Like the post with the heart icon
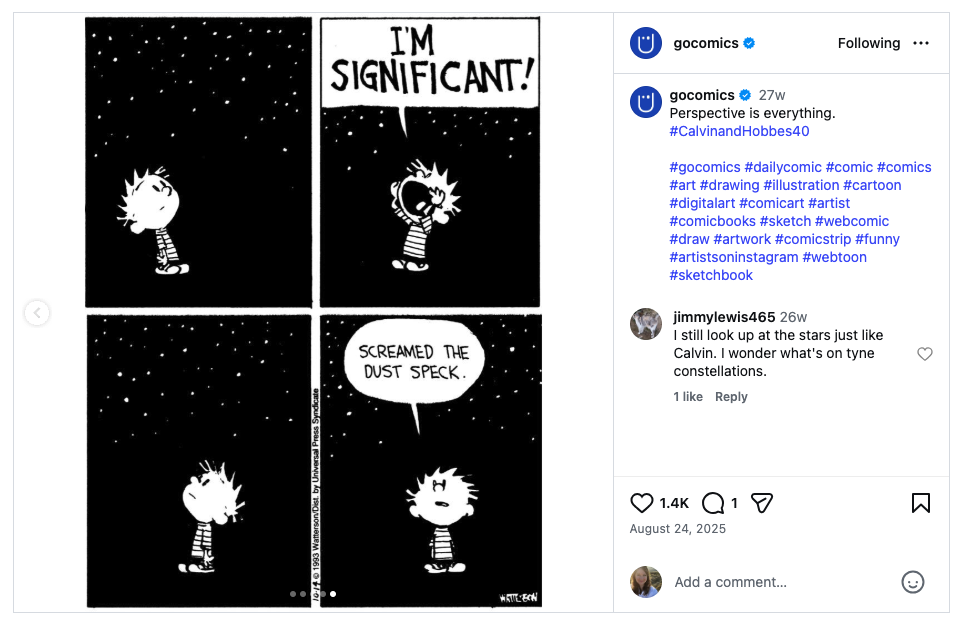970x635 pixels. (642, 503)
